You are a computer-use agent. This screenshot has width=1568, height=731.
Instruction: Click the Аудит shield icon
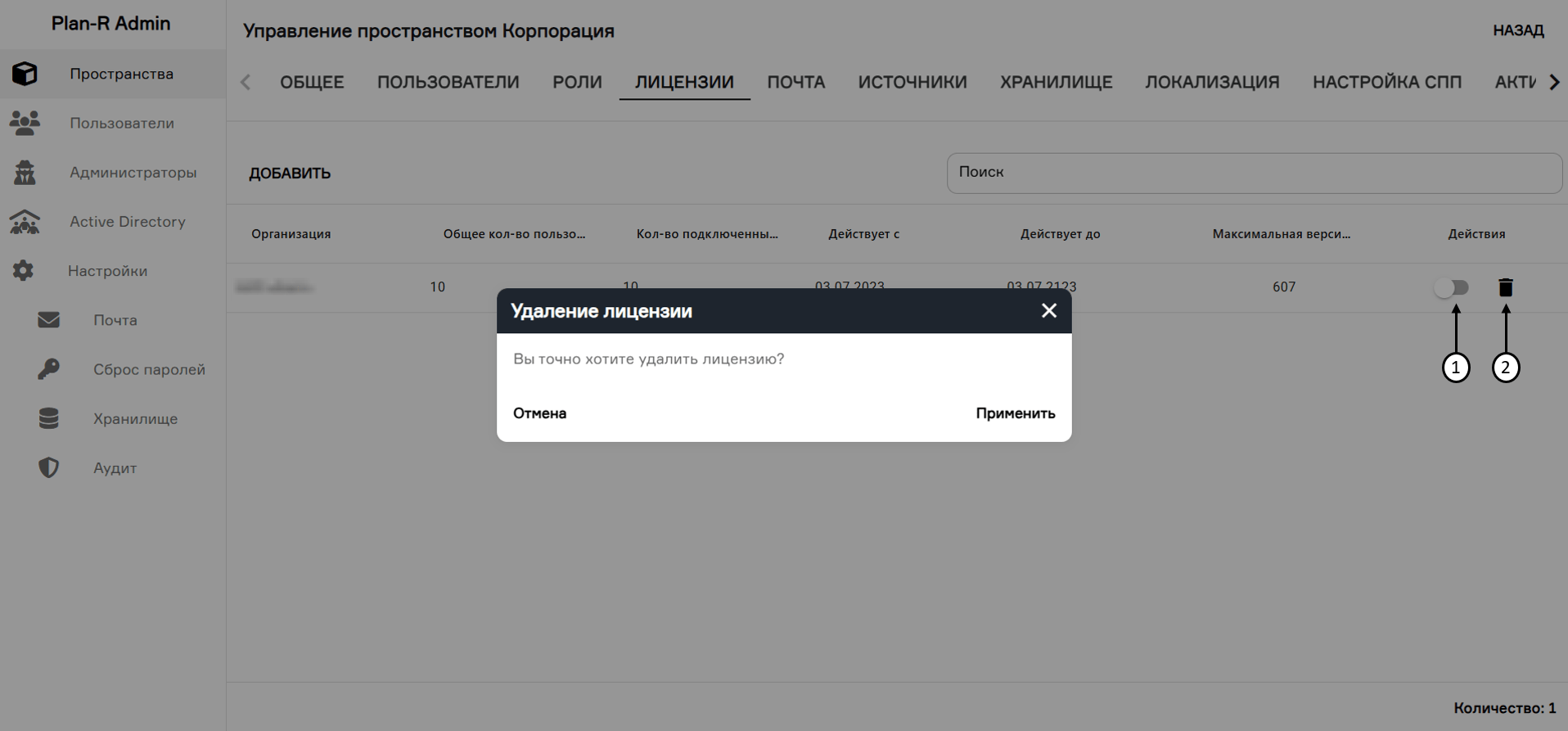click(48, 467)
